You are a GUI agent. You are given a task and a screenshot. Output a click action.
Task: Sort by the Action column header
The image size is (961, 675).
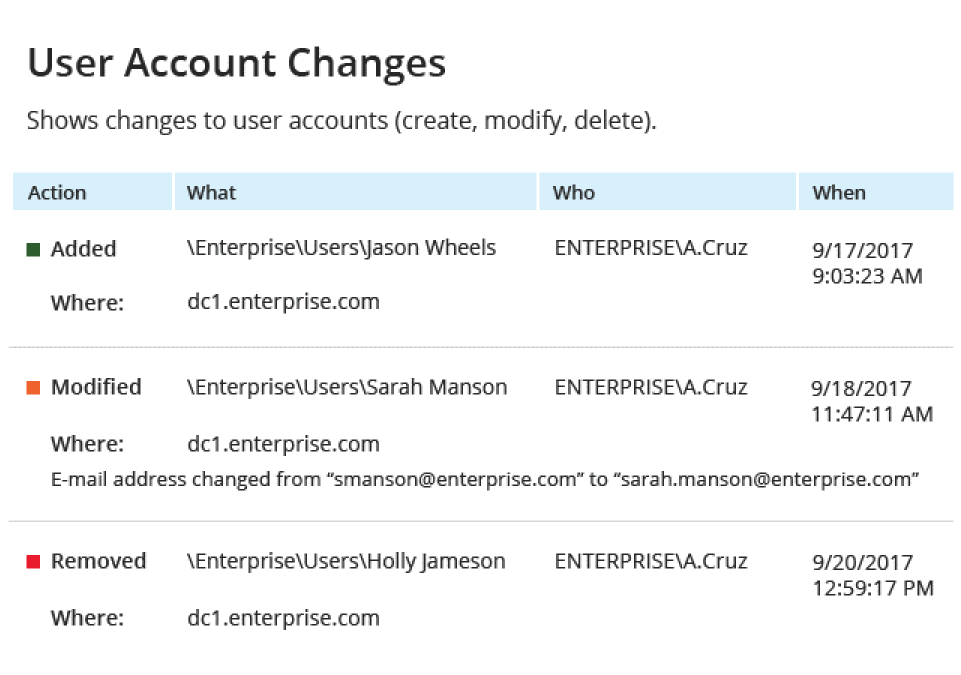[57, 193]
